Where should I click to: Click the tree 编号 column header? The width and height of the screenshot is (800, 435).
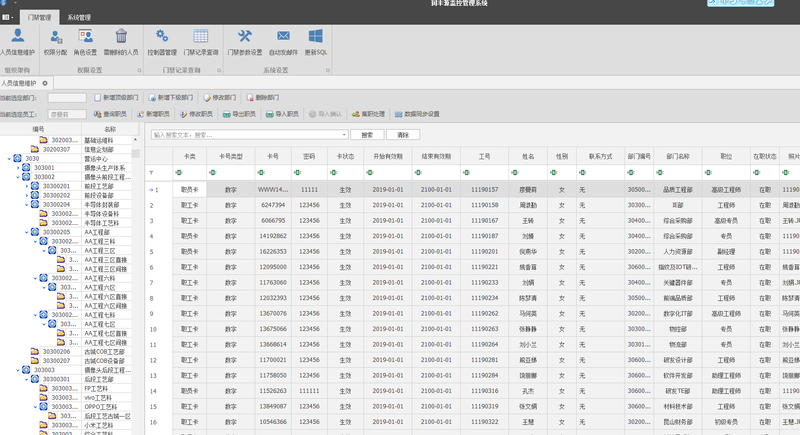coord(39,129)
